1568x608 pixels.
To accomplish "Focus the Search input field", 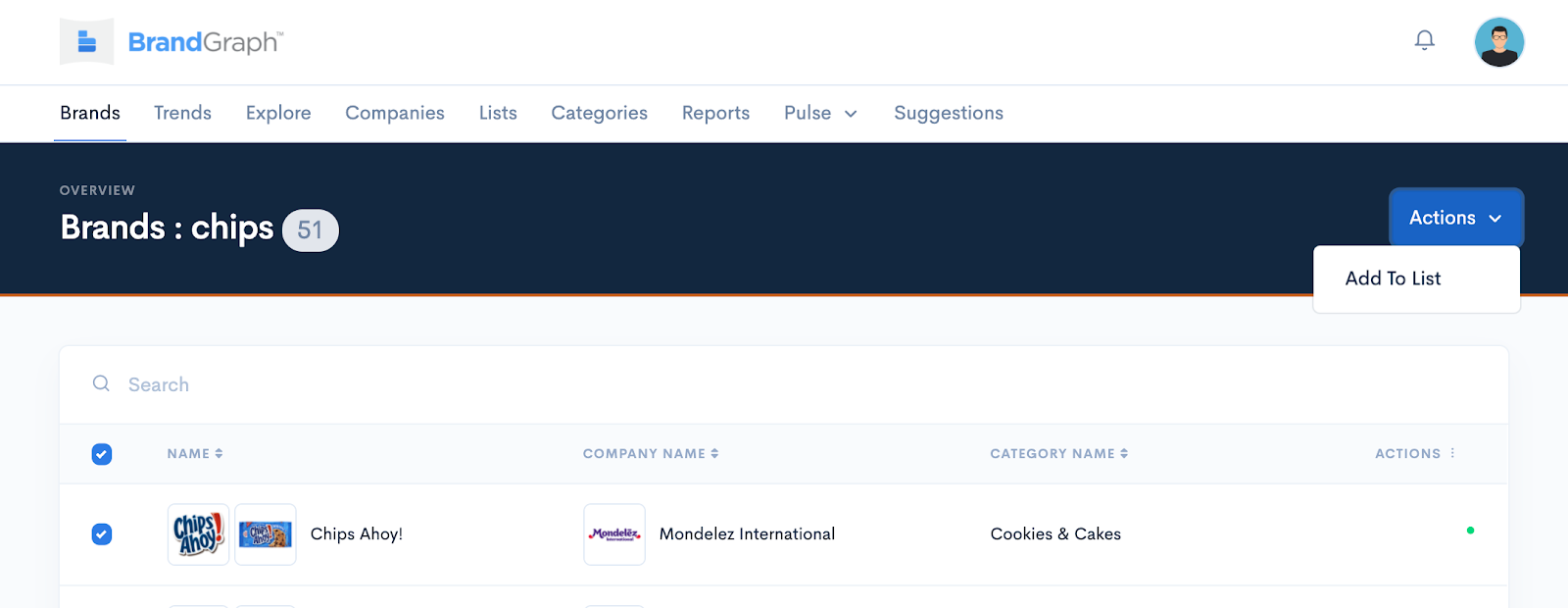I will (x=784, y=384).
